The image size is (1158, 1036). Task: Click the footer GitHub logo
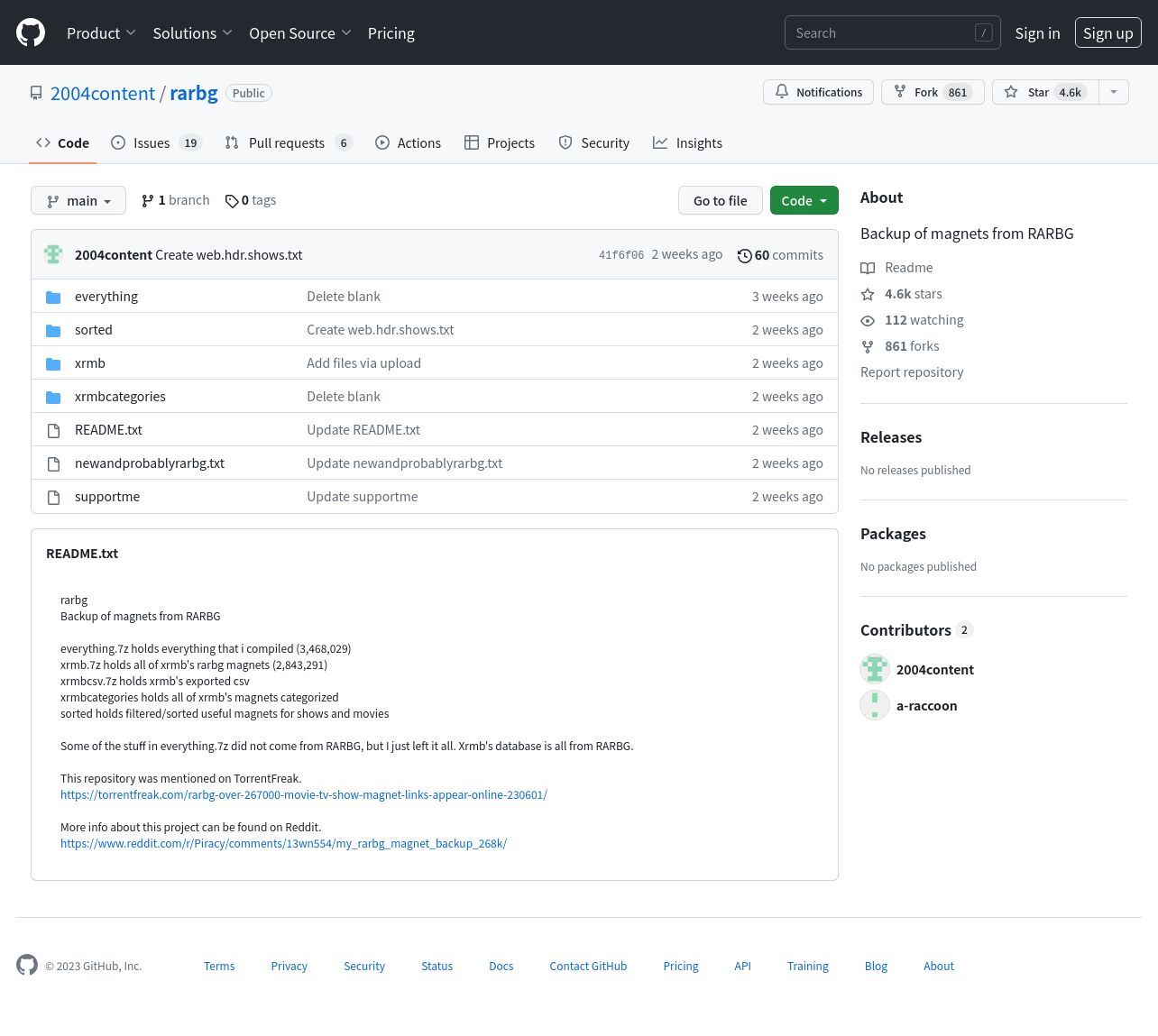27,965
